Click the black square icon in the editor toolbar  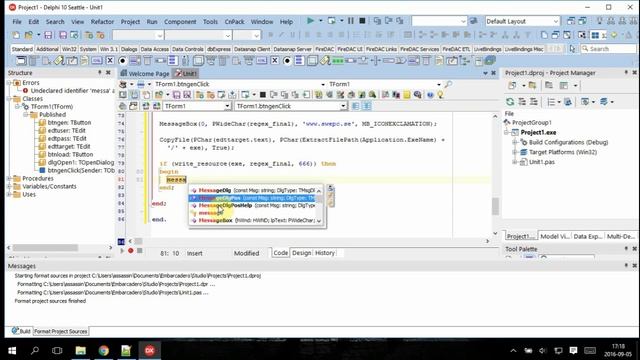point(263,95)
